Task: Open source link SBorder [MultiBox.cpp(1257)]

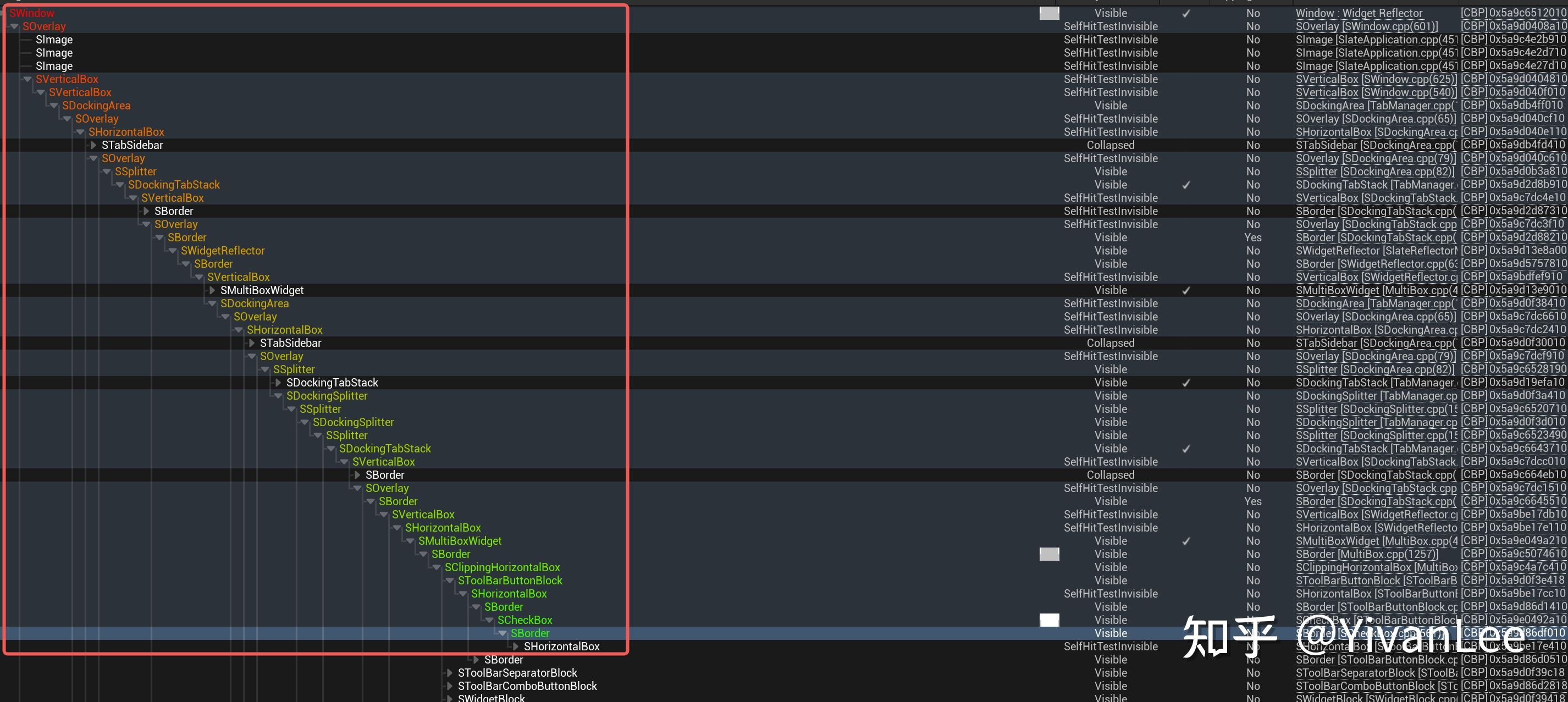Action: pyautogui.click(x=1367, y=554)
